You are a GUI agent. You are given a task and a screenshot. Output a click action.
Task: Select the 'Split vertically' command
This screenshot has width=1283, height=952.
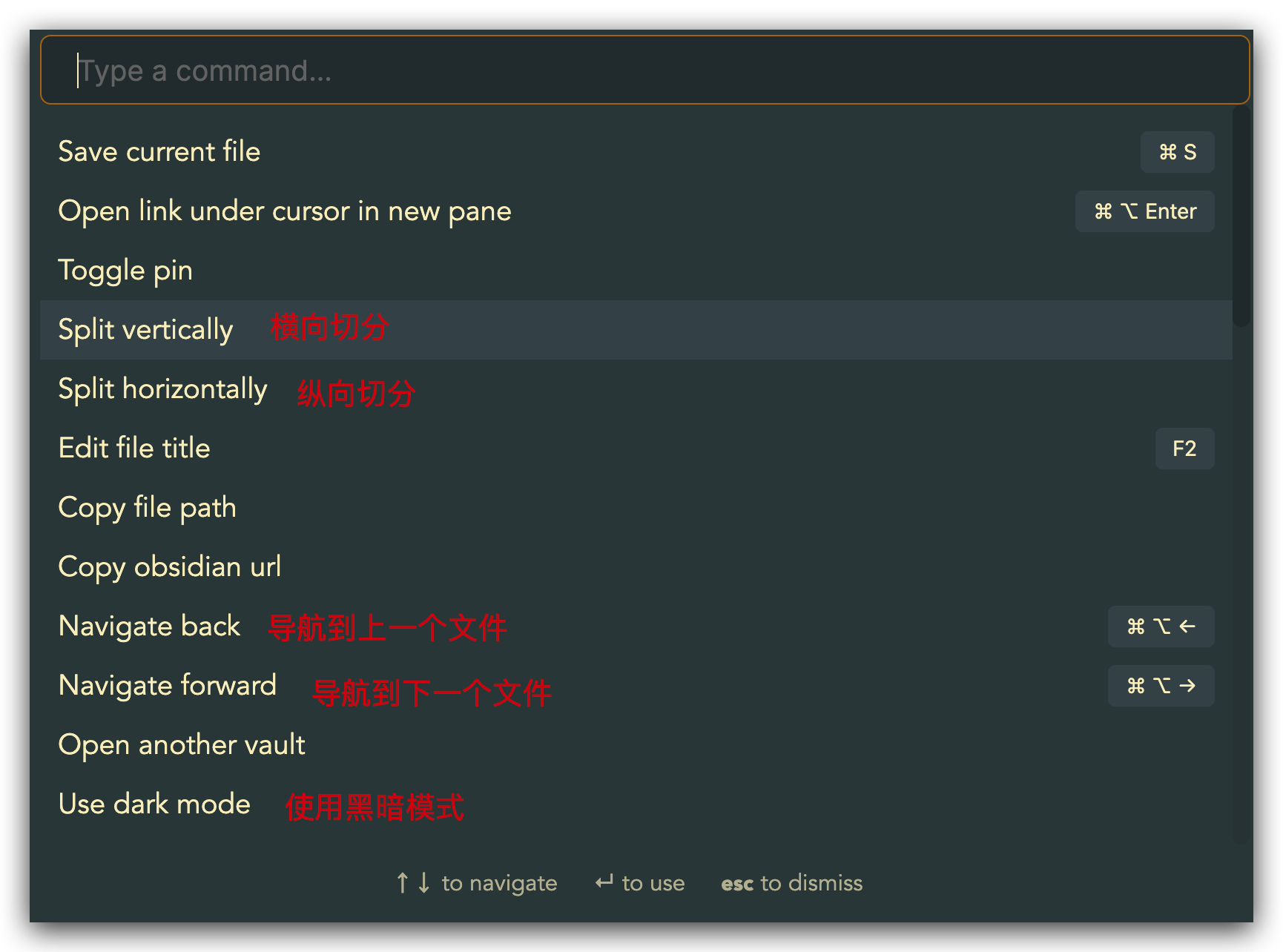coord(636,330)
